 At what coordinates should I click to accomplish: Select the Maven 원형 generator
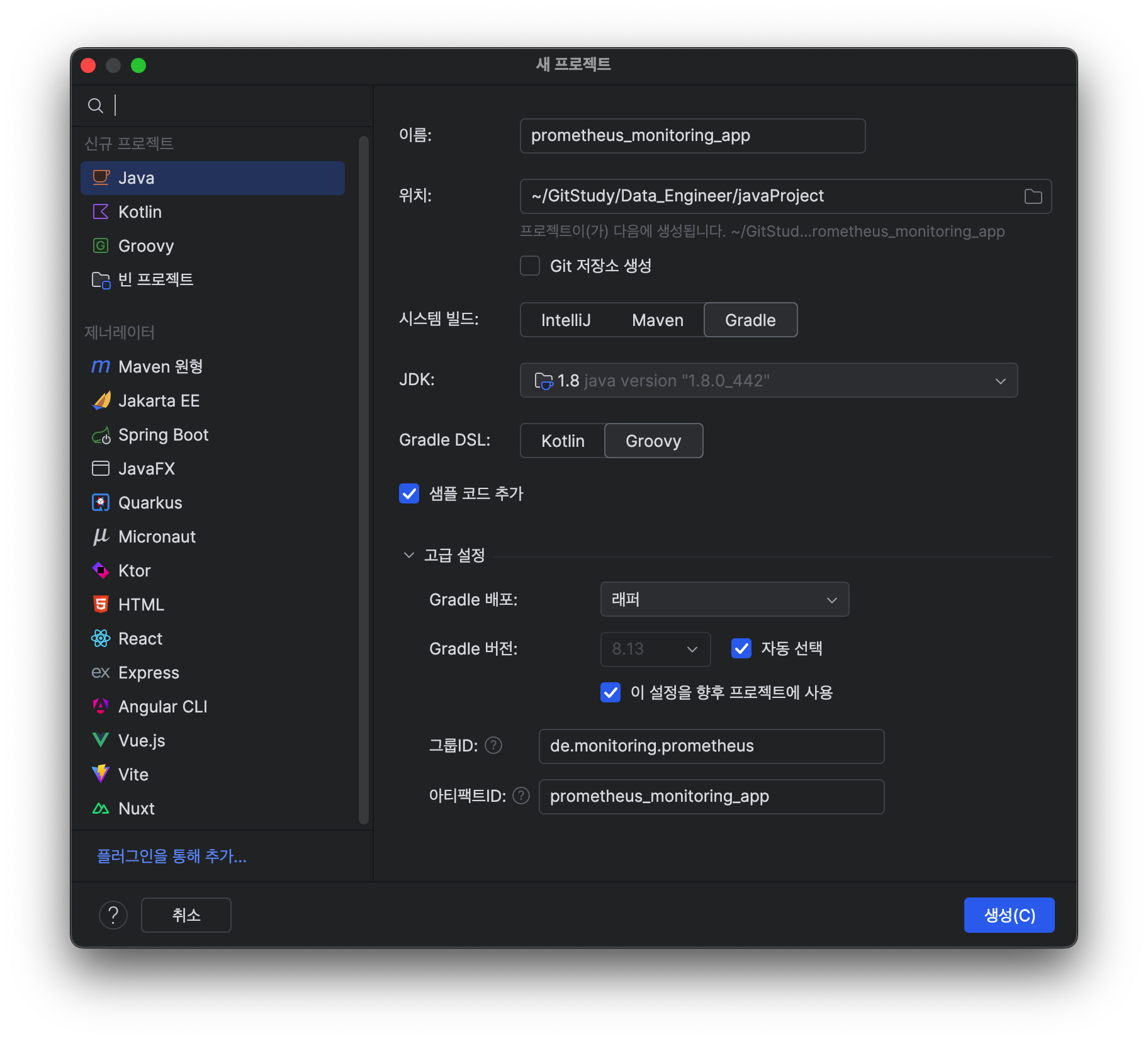point(213,367)
